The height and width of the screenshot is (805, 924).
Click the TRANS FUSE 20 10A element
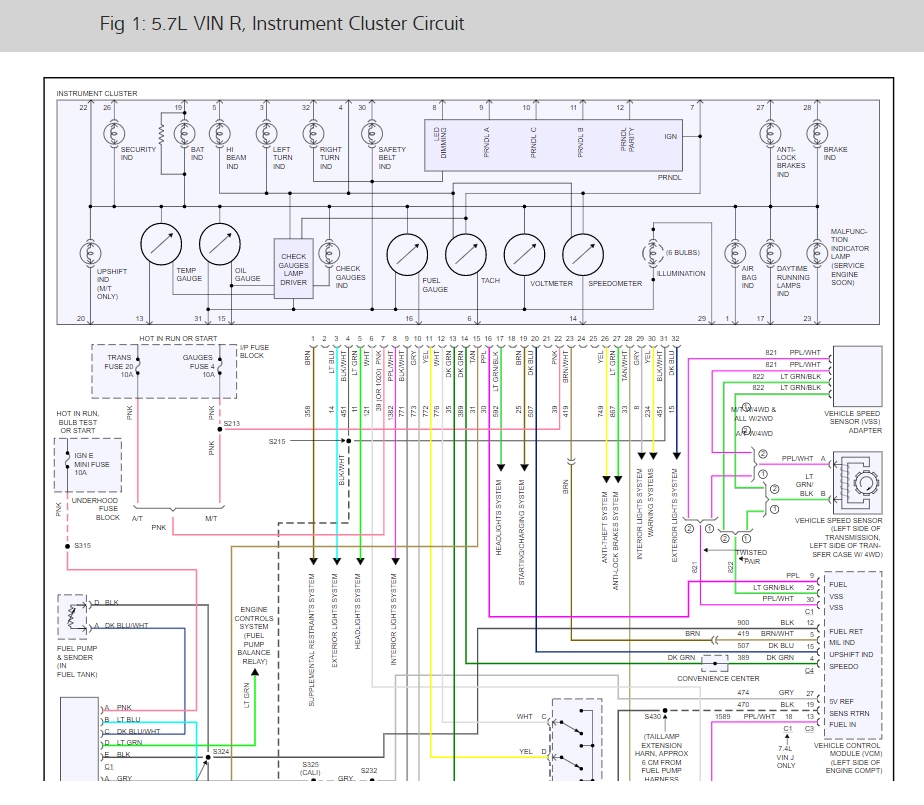[x=119, y=367]
